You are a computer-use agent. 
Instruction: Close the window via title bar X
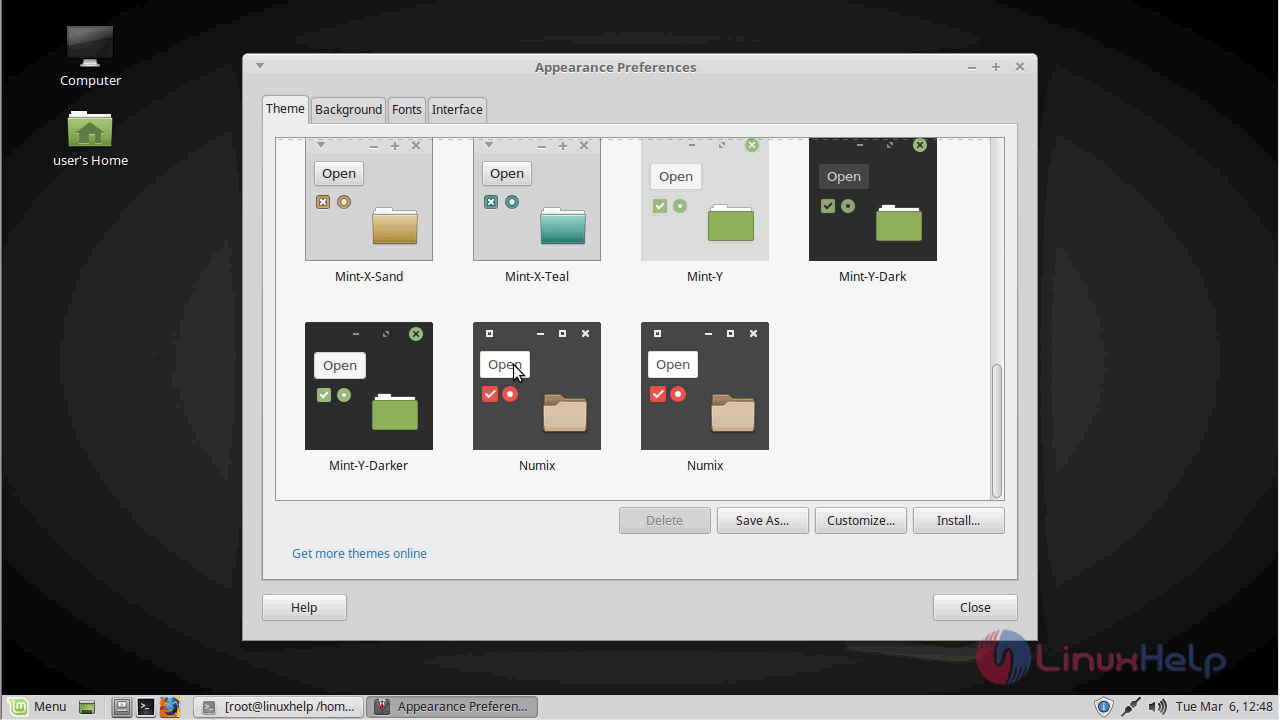click(x=1020, y=67)
